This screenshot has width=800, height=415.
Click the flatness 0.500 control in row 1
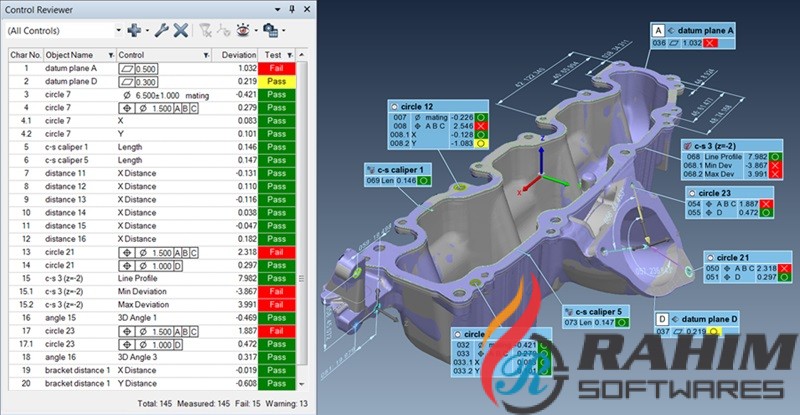[138, 69]
